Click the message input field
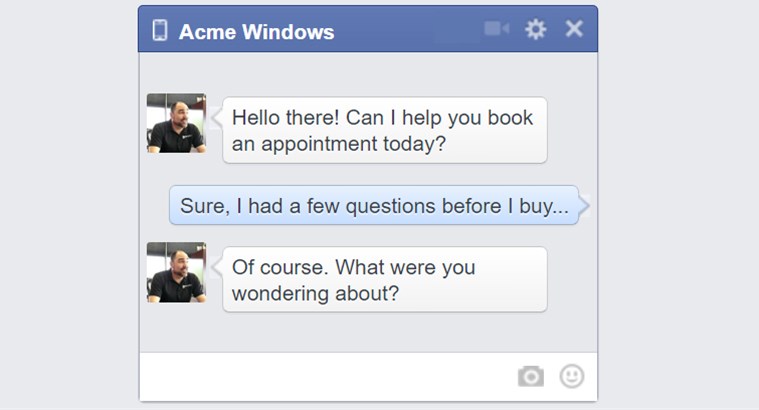 pos(320,376)
